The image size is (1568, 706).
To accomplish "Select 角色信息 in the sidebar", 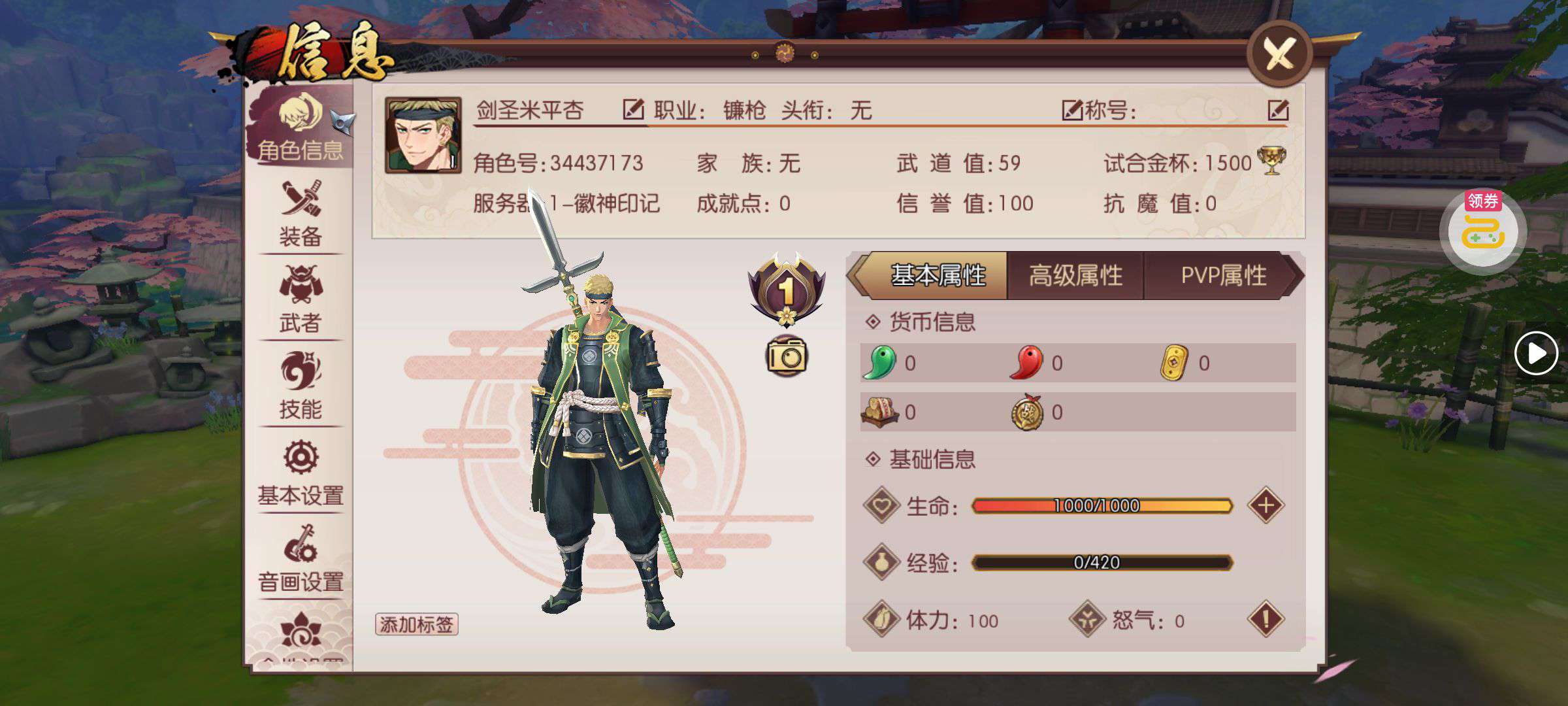I will [x=301, y=127].
